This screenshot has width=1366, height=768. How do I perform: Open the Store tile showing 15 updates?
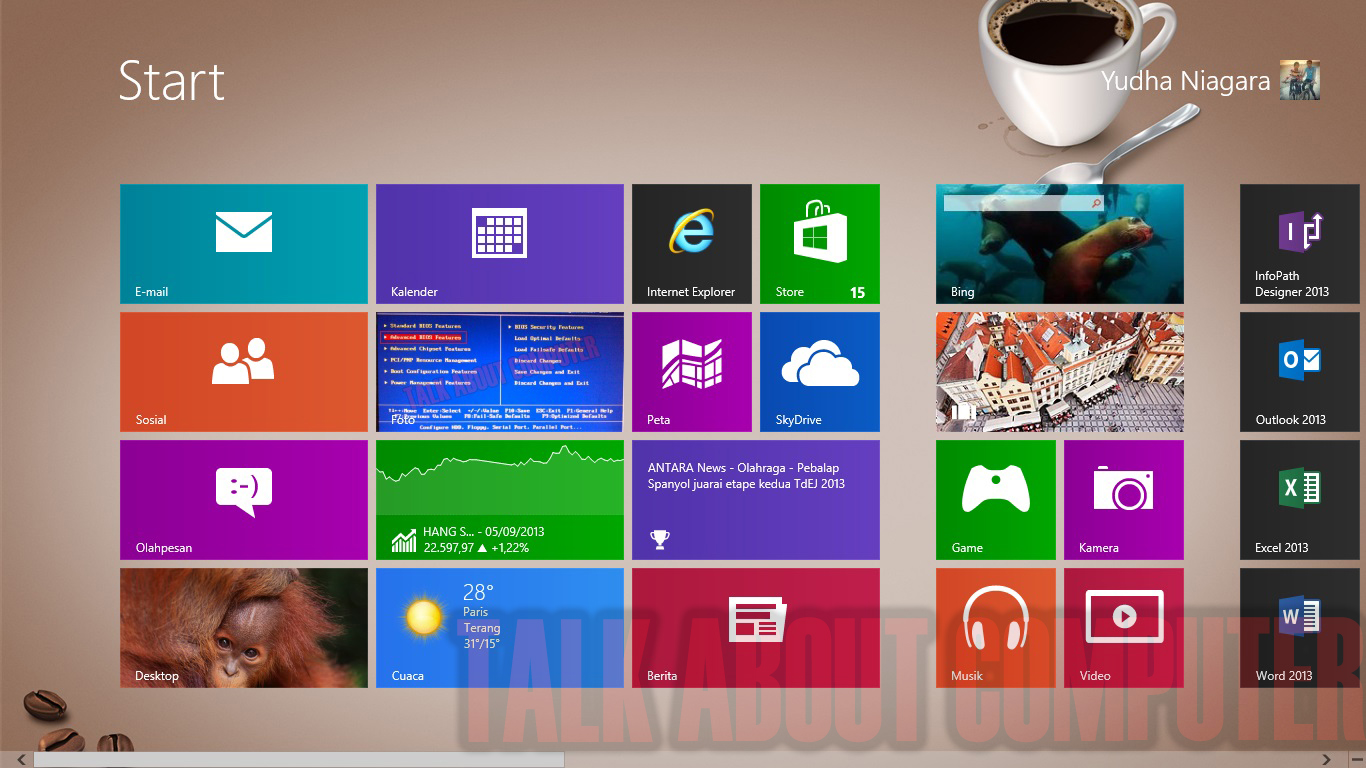(x=819, y=243)
